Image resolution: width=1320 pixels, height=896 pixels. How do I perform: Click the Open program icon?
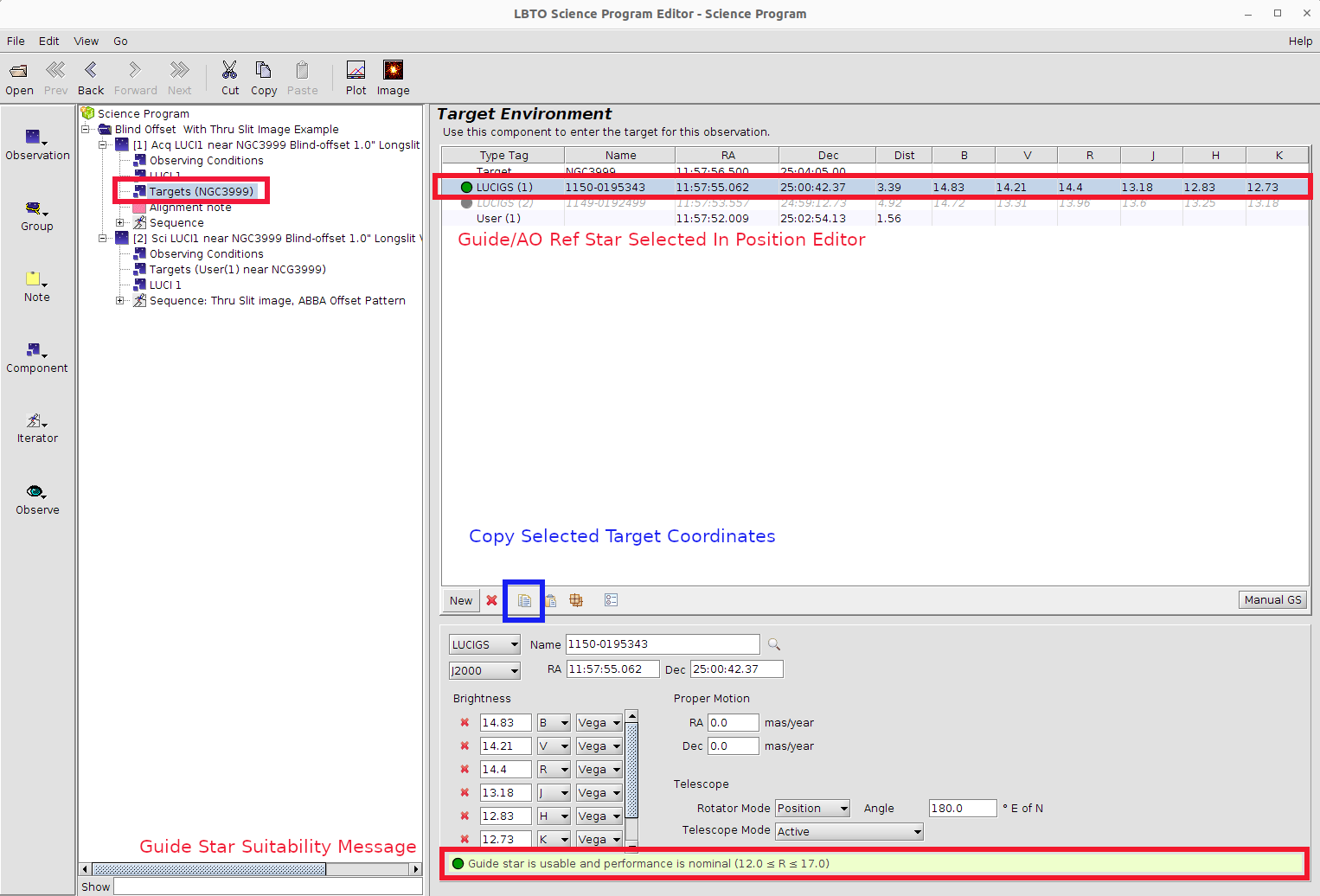[x=18, y=71]
